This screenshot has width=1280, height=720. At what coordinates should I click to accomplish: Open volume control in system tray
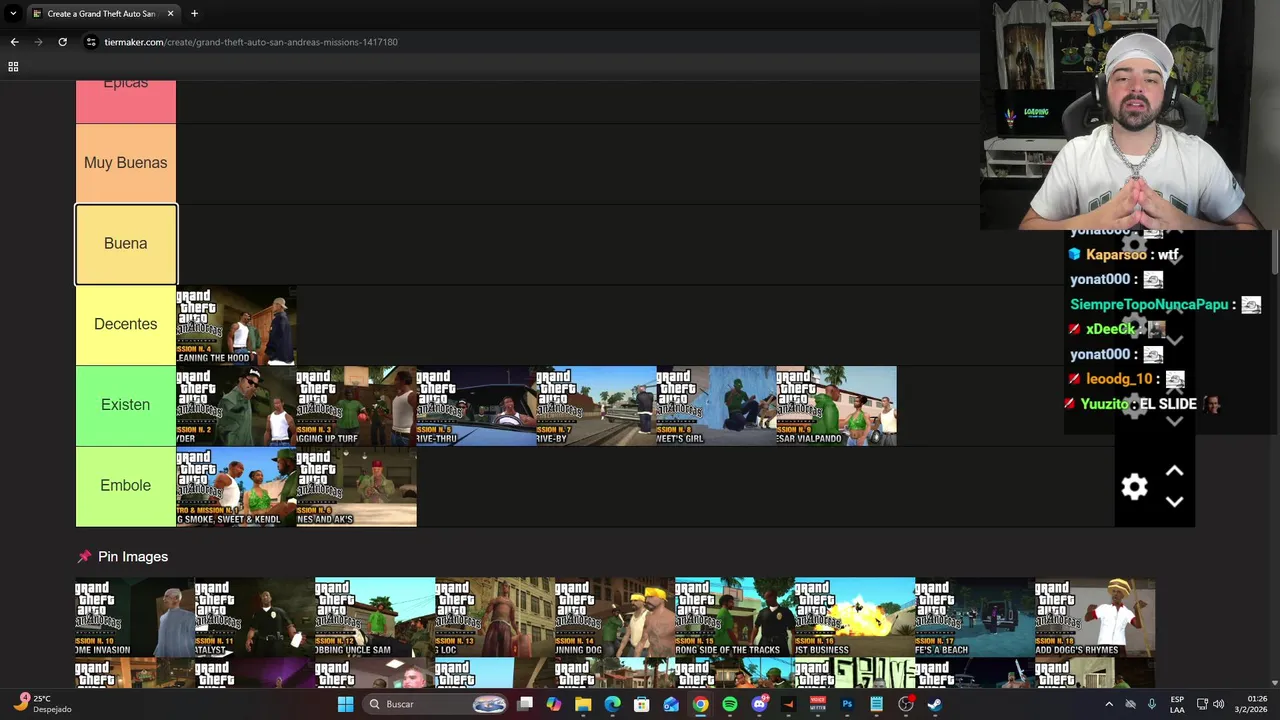pos(1219,704)
